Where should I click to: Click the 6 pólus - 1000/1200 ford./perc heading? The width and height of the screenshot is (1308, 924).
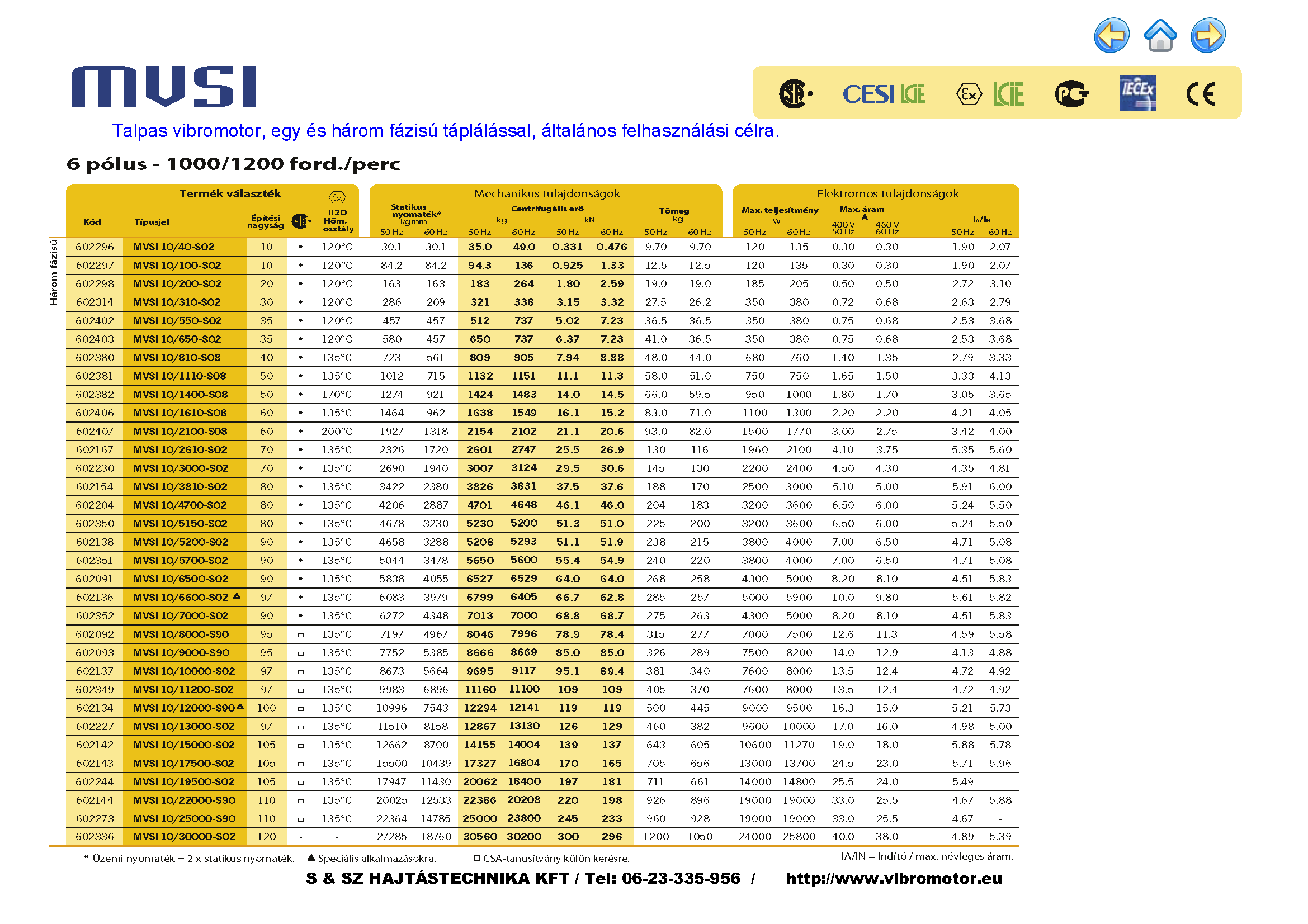click(x=233, y=164)
